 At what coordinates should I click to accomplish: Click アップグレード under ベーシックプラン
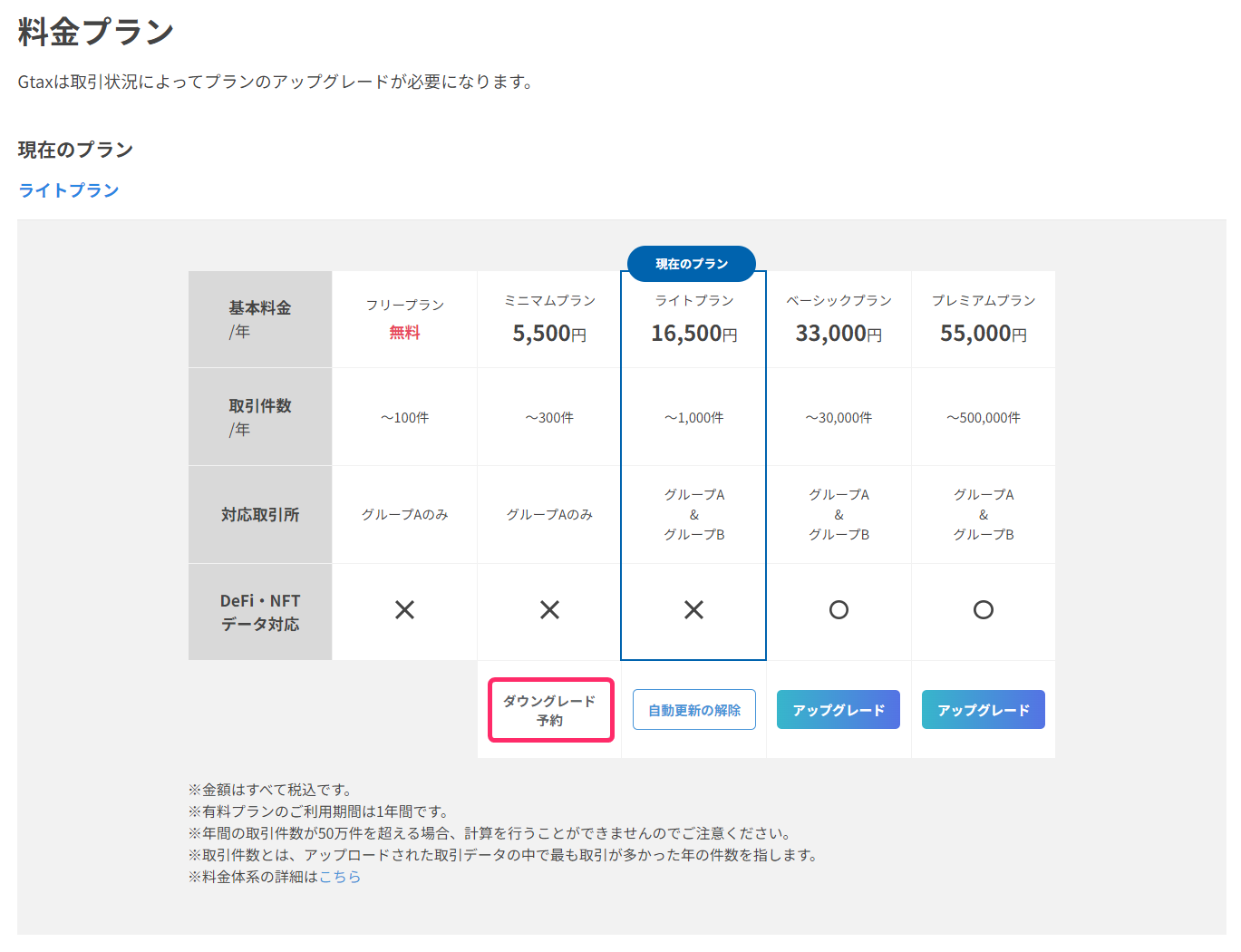point(839,710)
